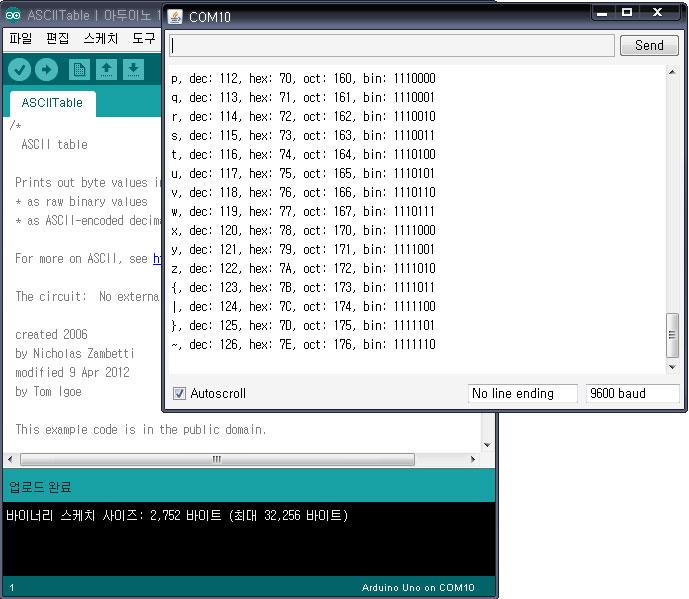Click the 'ASCII table' comment line in editor
The image size is (689, 599).
(54, 144)
